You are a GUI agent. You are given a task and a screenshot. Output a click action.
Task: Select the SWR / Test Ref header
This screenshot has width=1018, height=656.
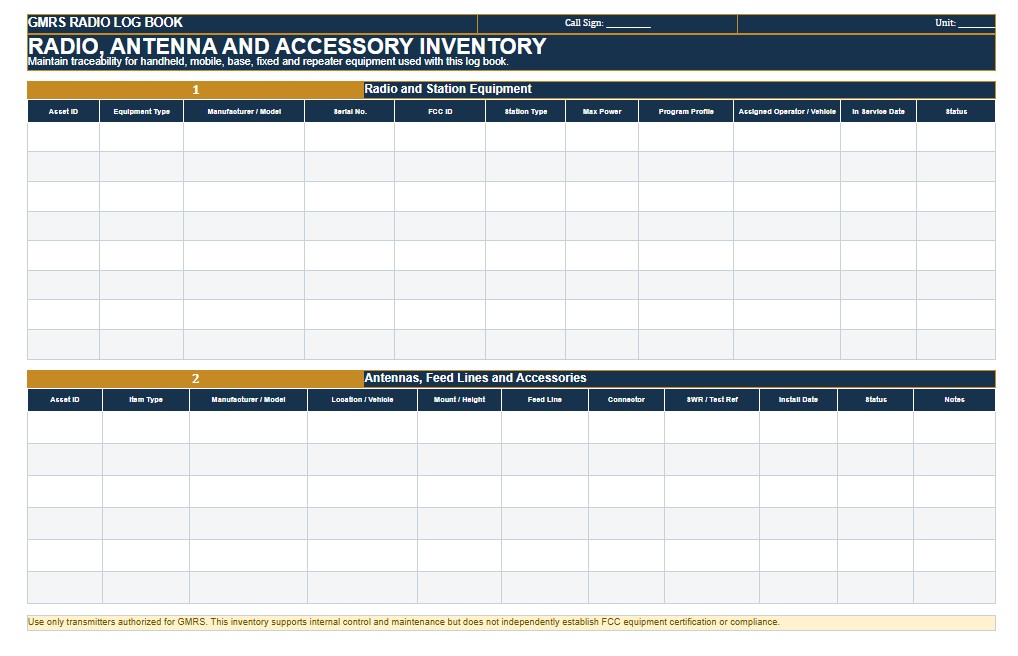[x=712, y=399]
